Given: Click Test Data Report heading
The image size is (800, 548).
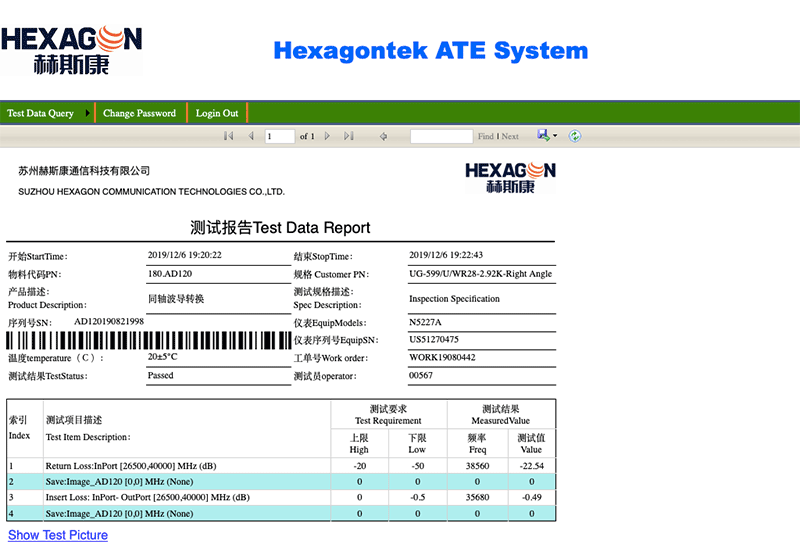Looking at the screenshot, I should [280, 228].
